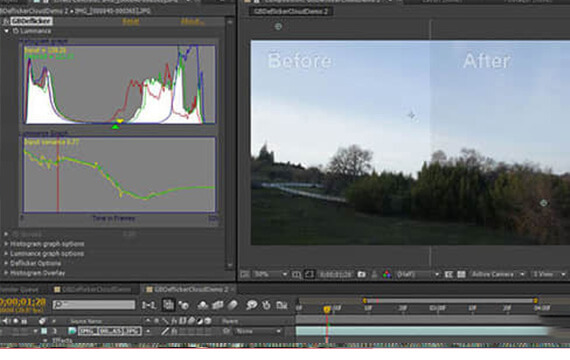Click the About link of GBDeflicker effect
The height and width of the screenshot is (360, 570).
click(x=192, y=21)
